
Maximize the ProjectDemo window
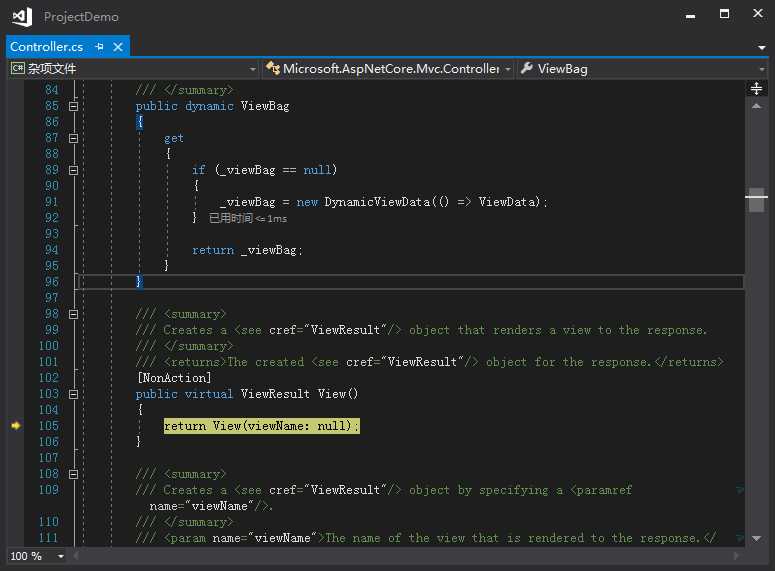click(x=724, y=14)
